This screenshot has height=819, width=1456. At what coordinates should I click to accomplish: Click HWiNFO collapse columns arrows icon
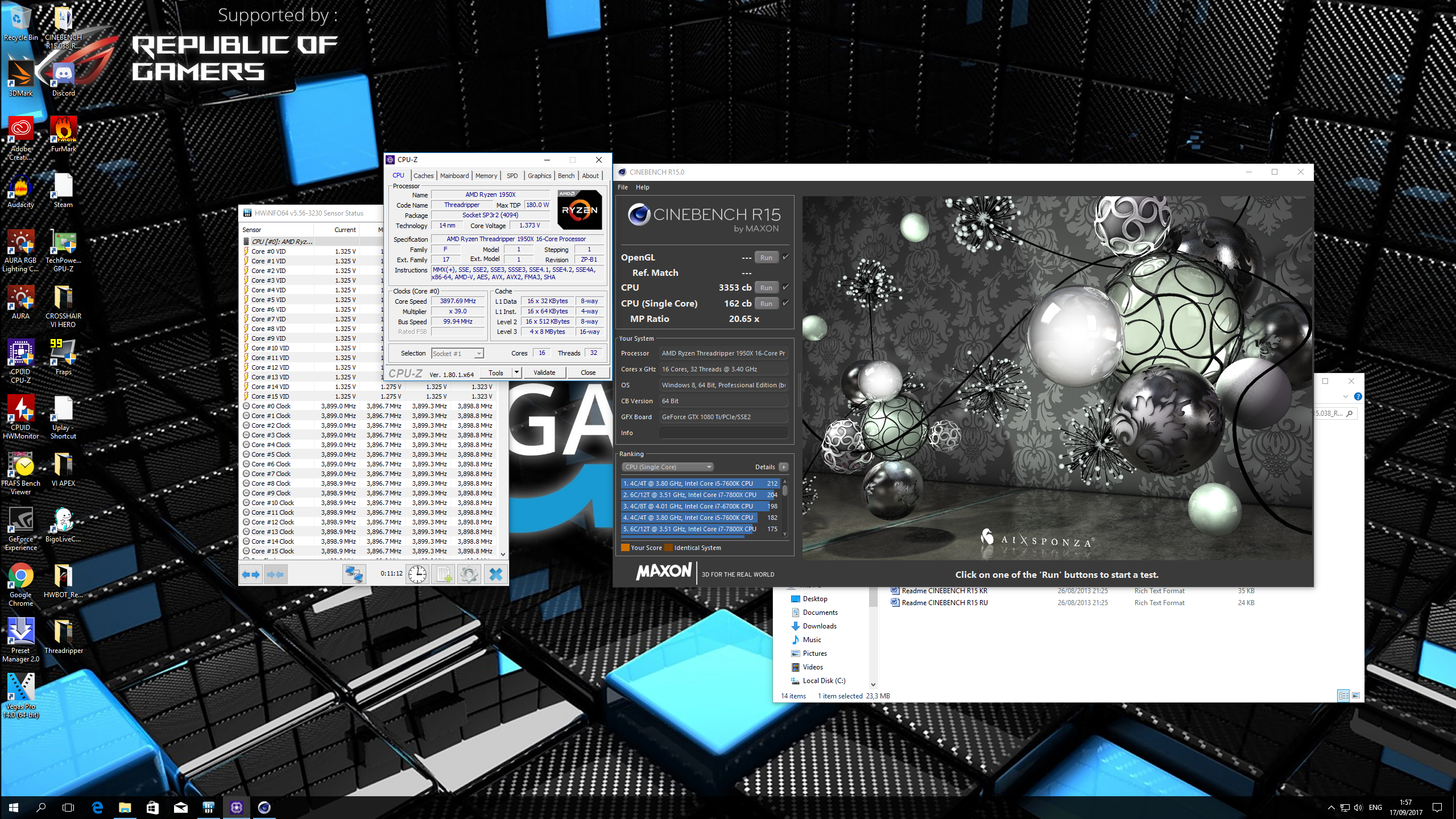point(275,574)
